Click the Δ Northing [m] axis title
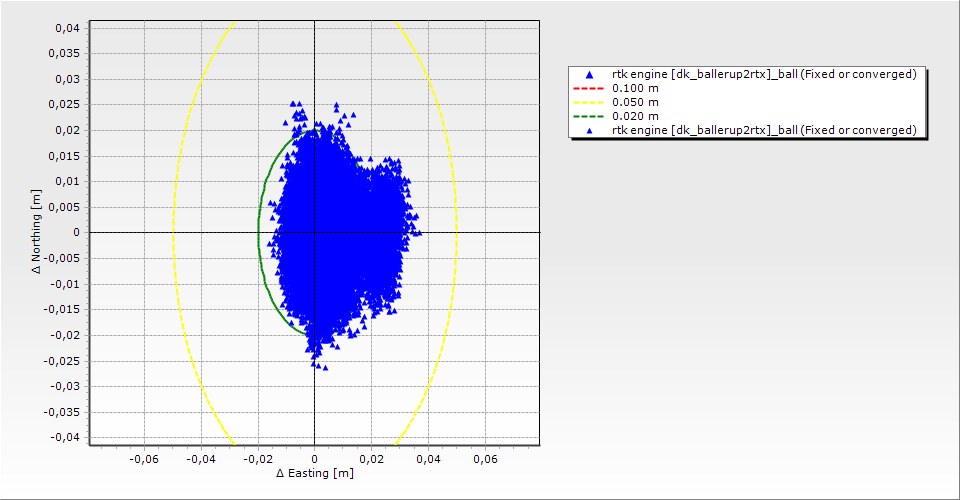This screenshot has height=500, width=960. click(x=37, y=233)
